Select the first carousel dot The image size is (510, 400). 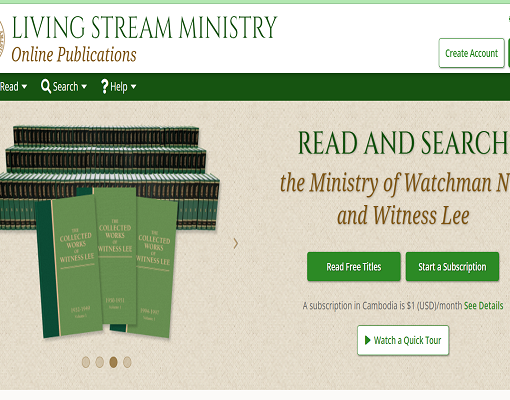pos(86,362)
